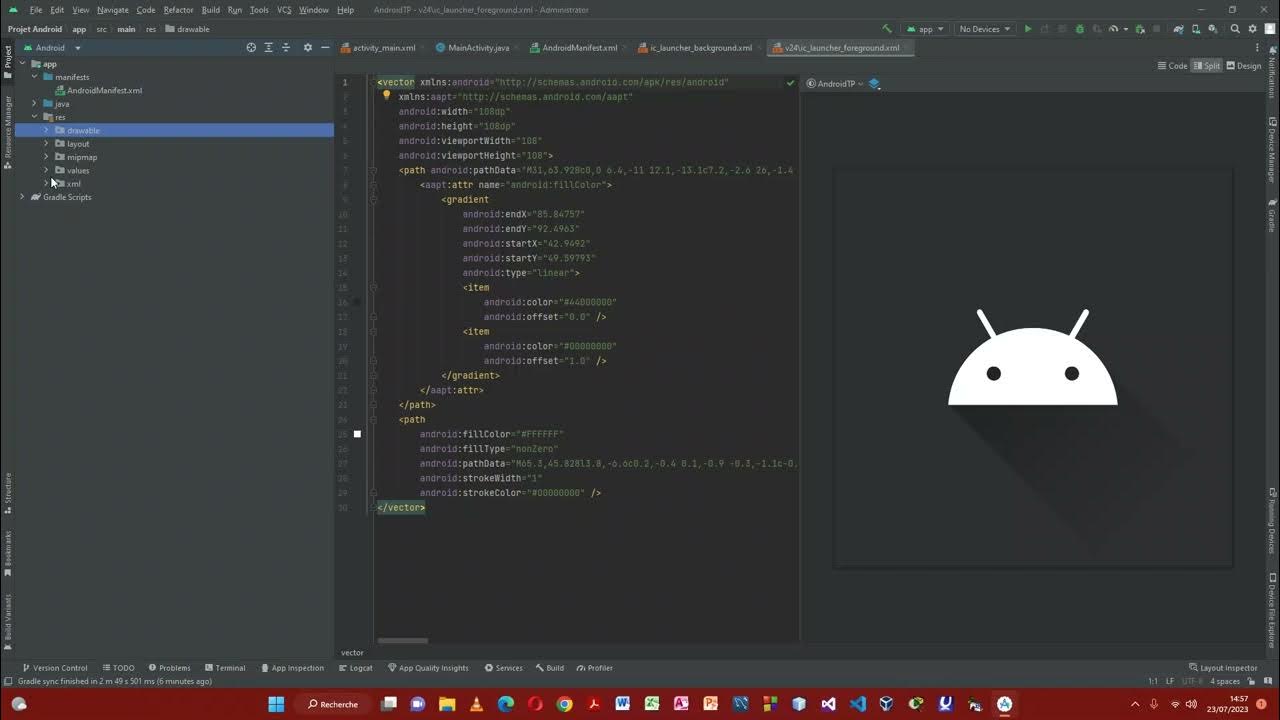Click the Recherche taskbar search box
Screen dimensions: 1280x720
[x=333, y=704]
